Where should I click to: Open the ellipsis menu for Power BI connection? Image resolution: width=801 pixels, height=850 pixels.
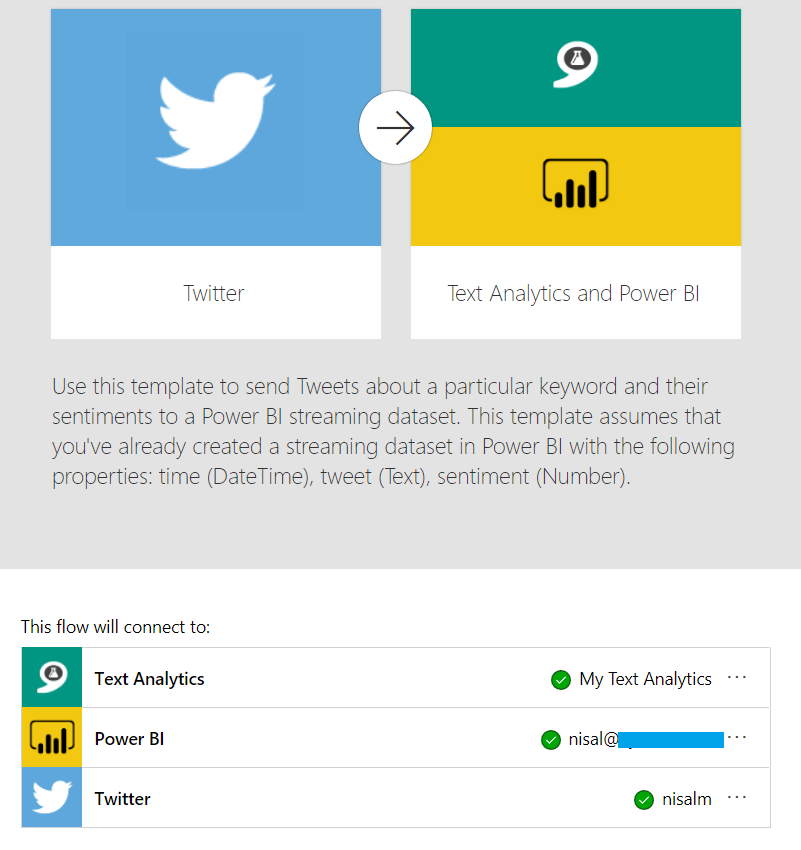[737, 737]
